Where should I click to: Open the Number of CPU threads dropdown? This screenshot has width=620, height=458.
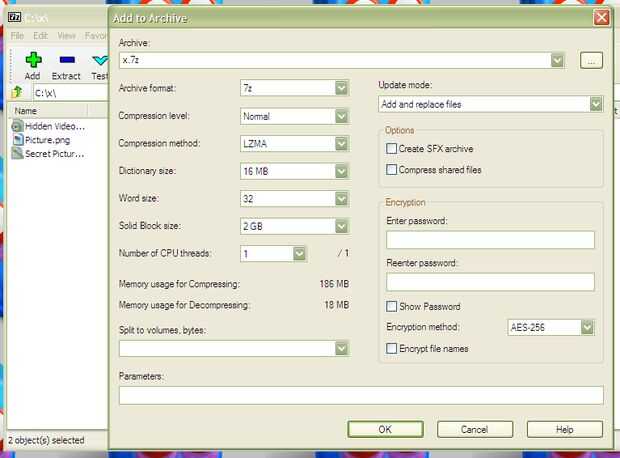(299, 254)
